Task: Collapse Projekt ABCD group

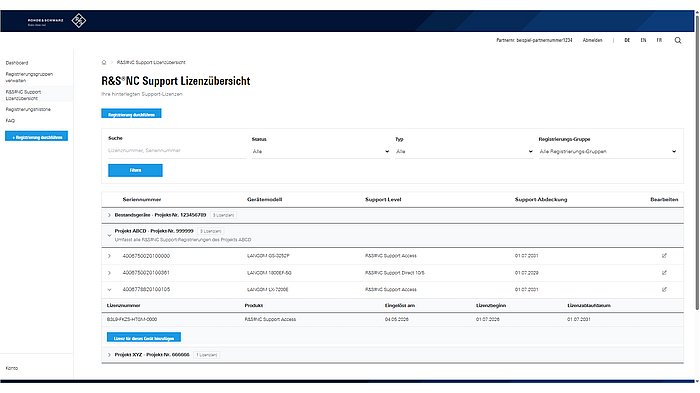Action: tap(109, 235)
